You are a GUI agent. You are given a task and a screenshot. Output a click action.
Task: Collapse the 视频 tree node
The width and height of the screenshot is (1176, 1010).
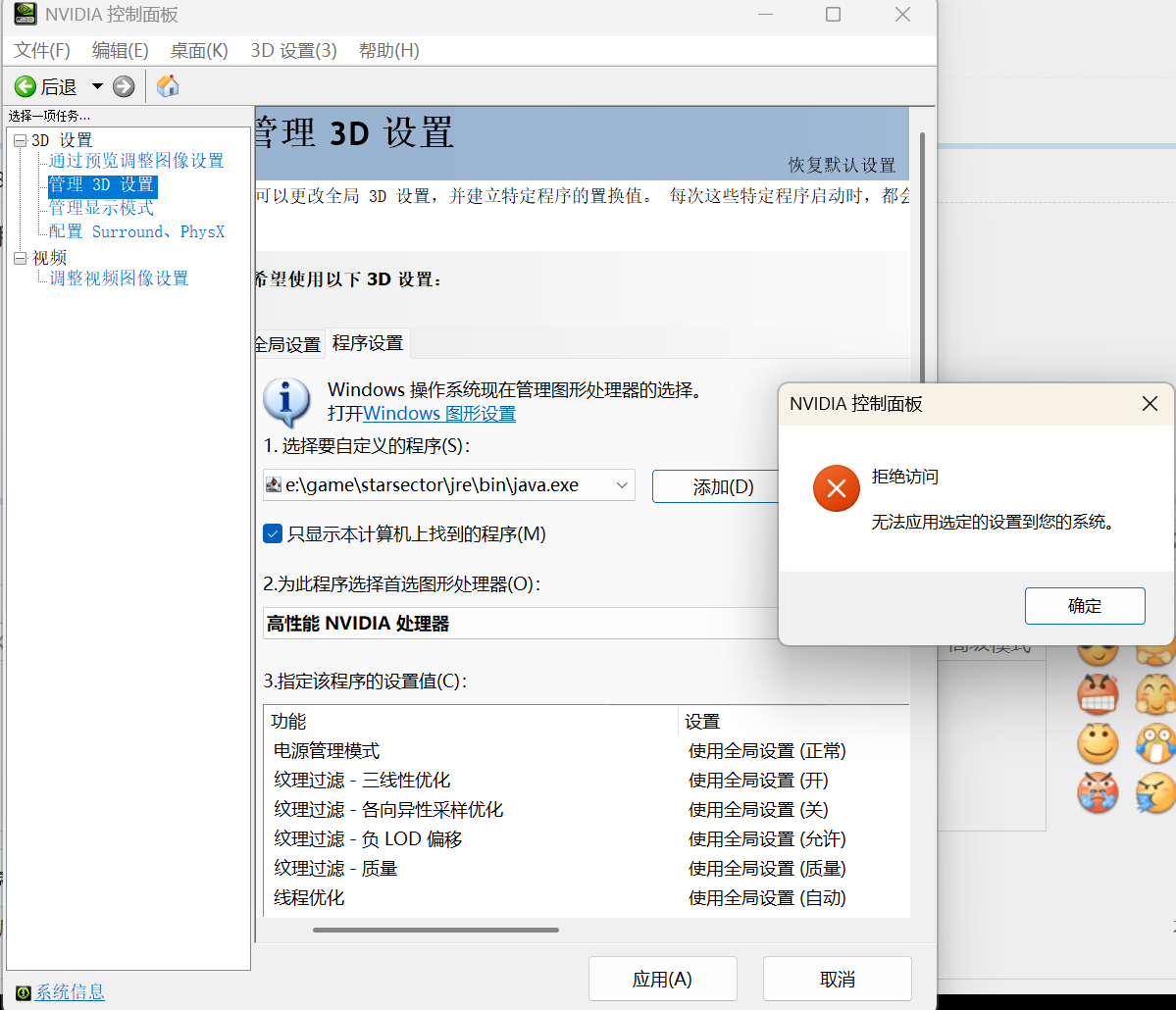coord(21,258)
